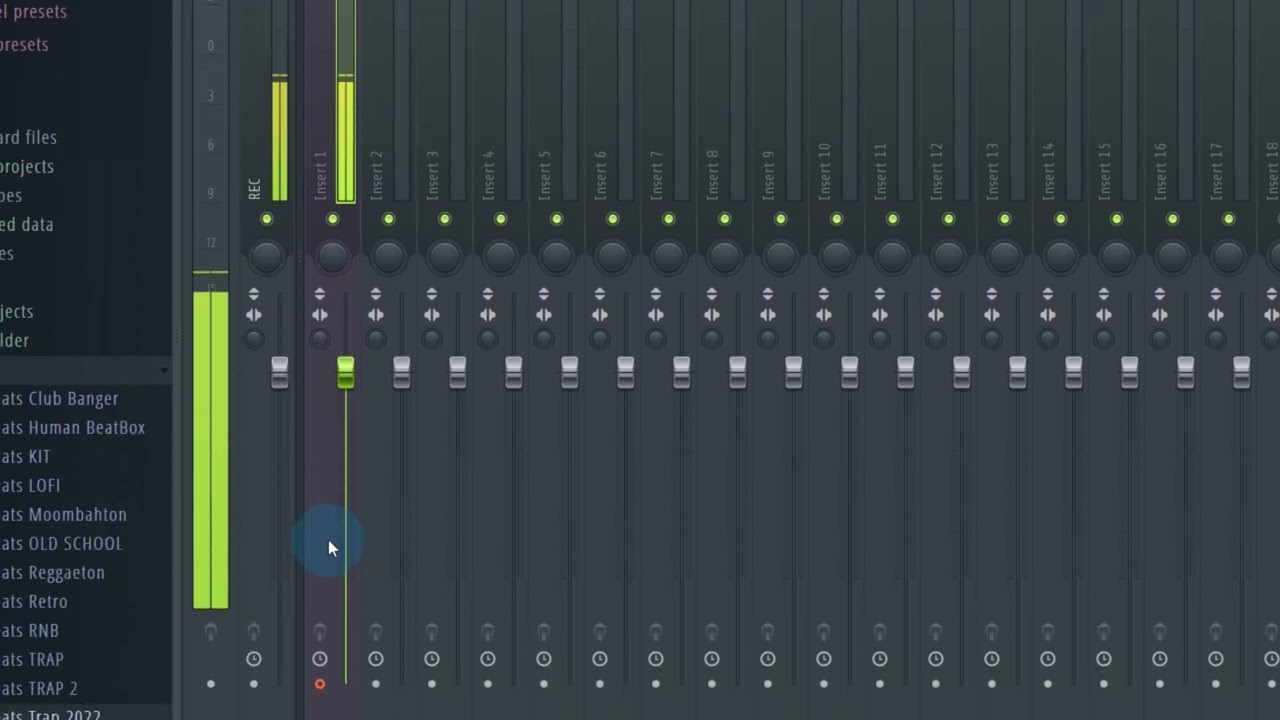
Task: Swap left/right channels on Insert 6
Action: tap(600, 315)
